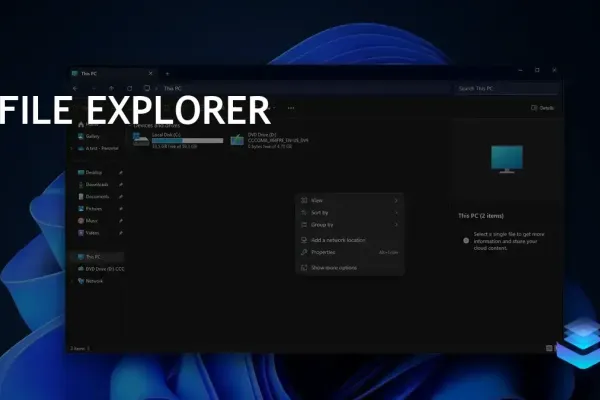Screen dimensions: 600x400
Task: Open DVD Drive (D:) in navigation pane
Action: [x=101, y=269]
